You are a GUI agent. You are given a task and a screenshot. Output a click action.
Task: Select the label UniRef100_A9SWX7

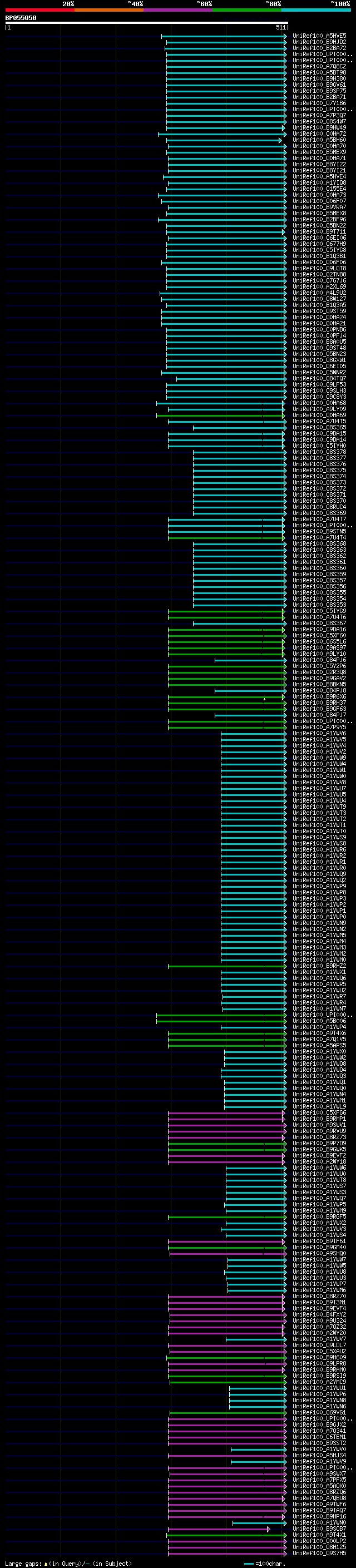[x=319, y=1473]
